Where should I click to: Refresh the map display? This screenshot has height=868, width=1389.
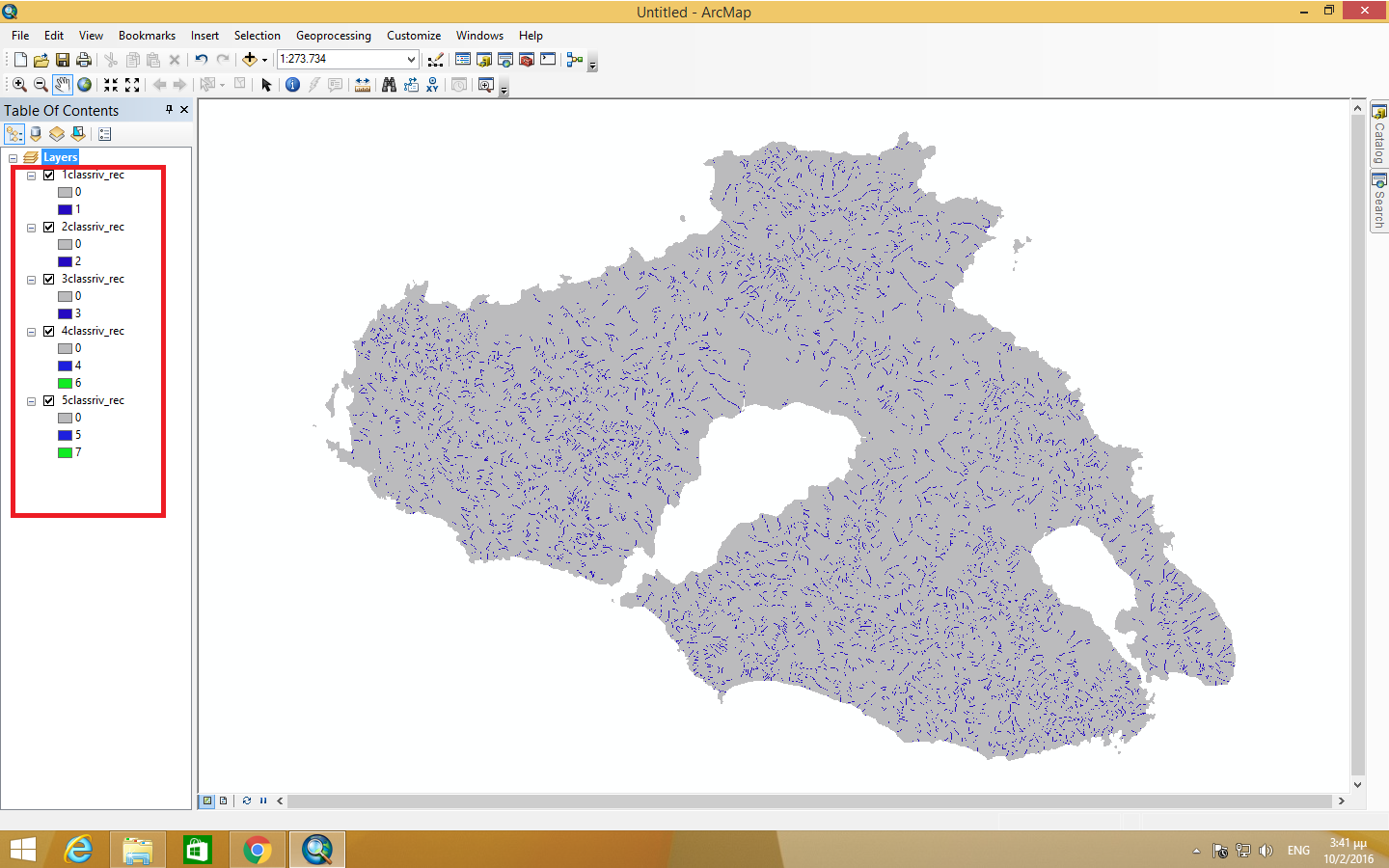tap(247, 800)
